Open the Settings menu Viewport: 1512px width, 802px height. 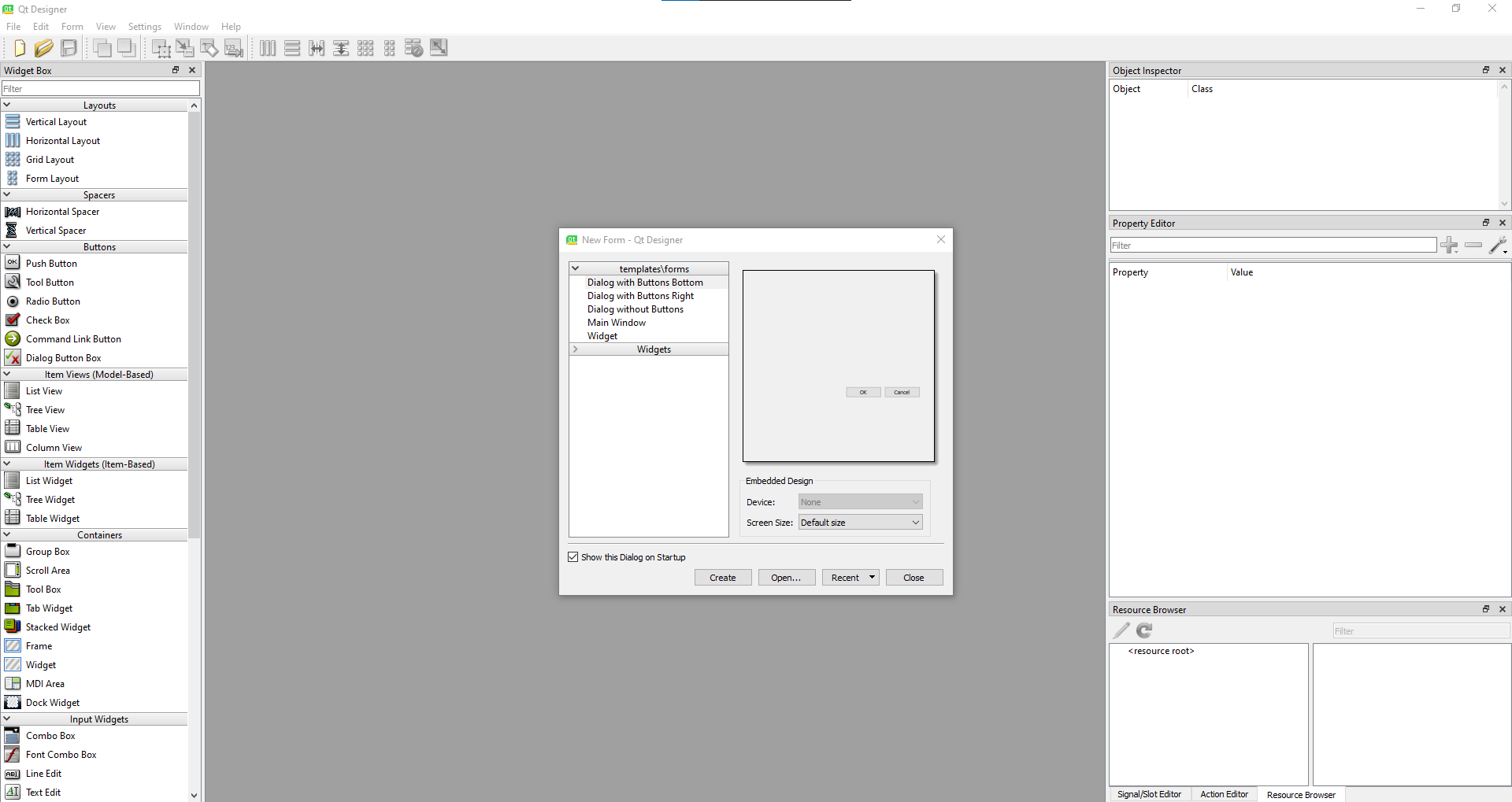(145, 27)
